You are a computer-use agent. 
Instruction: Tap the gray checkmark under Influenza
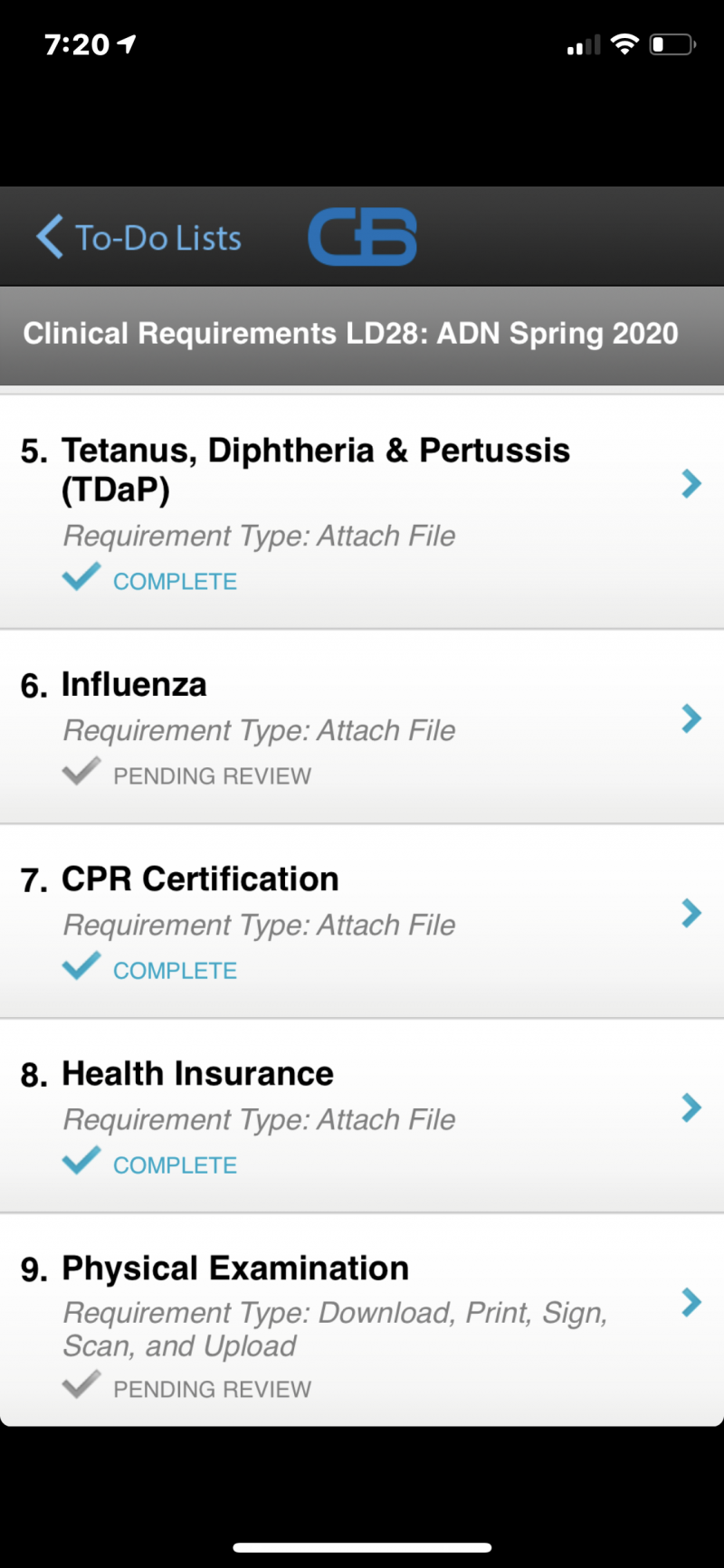click(81, 771)
